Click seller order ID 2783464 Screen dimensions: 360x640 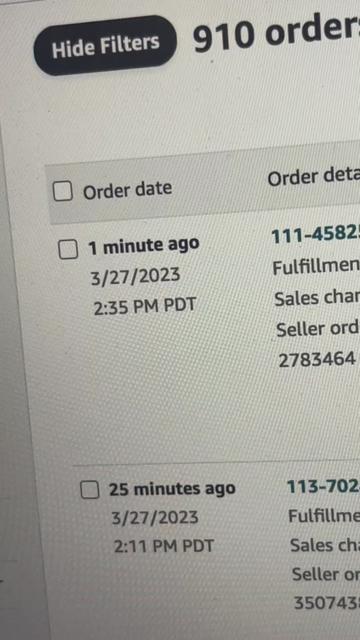point(317,360)
